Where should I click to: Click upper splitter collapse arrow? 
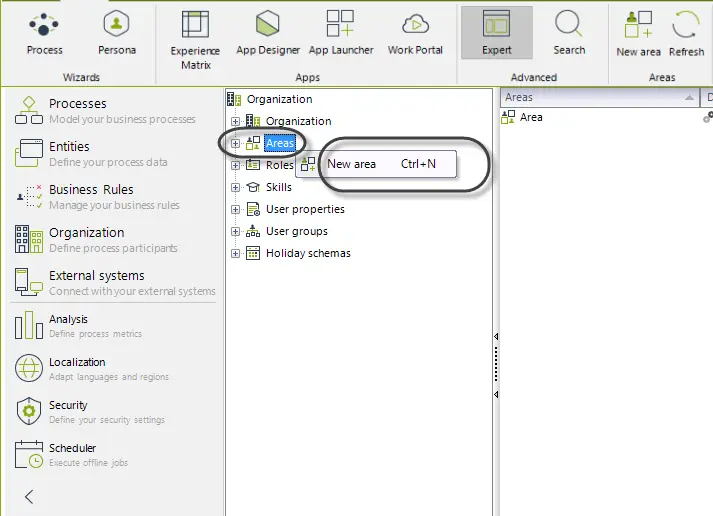[496, 336]
